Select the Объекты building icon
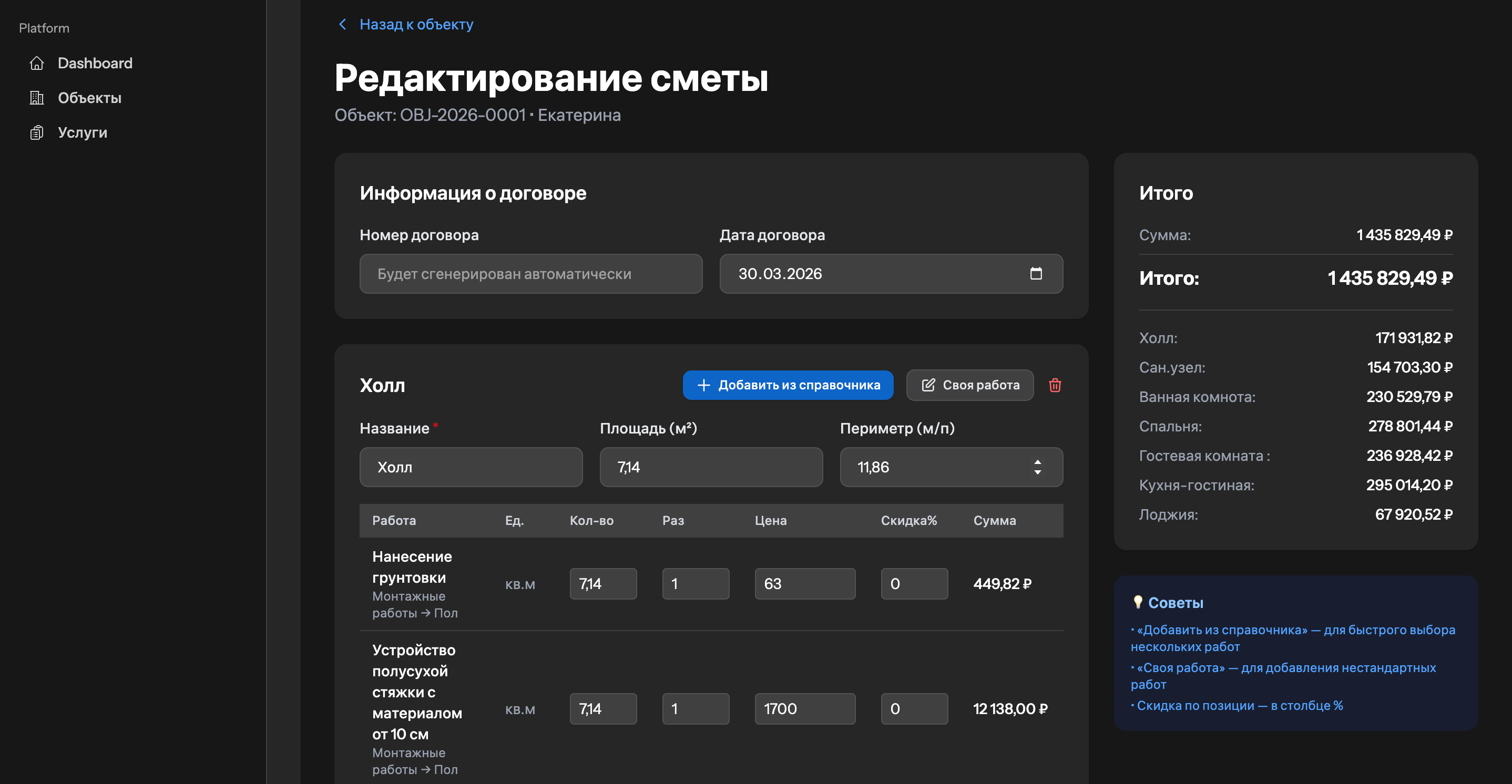Screen dimensions: 1512x784 pyautogui.click(x=36, y=97)
